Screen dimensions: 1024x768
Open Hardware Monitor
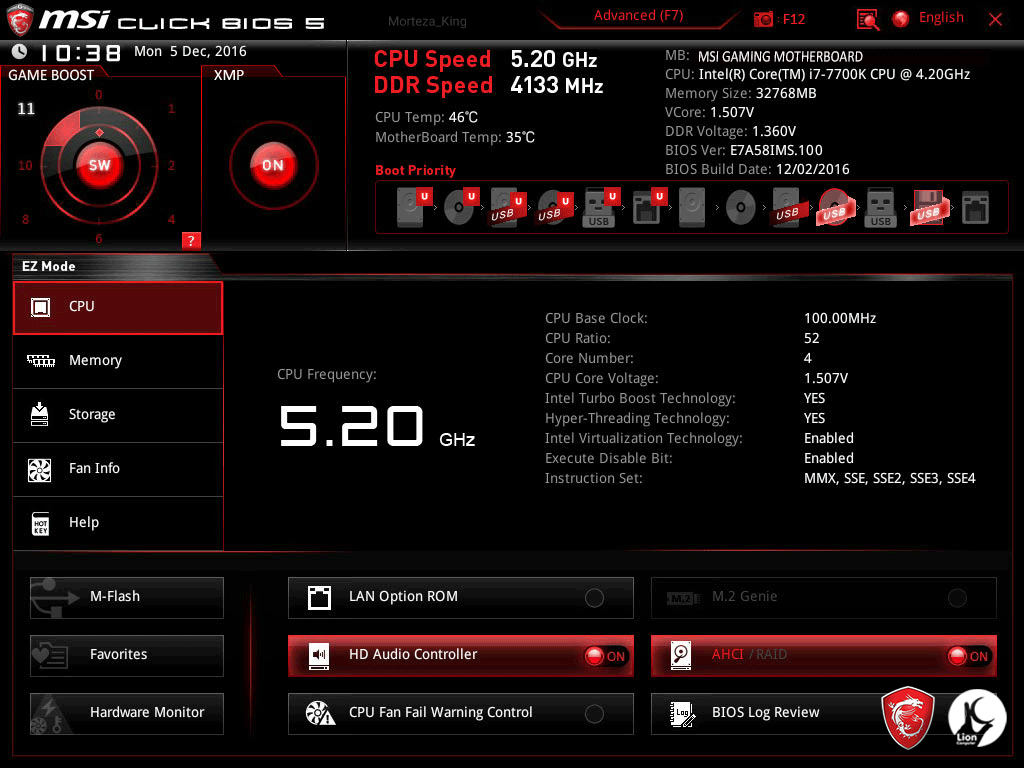(127, 713)
